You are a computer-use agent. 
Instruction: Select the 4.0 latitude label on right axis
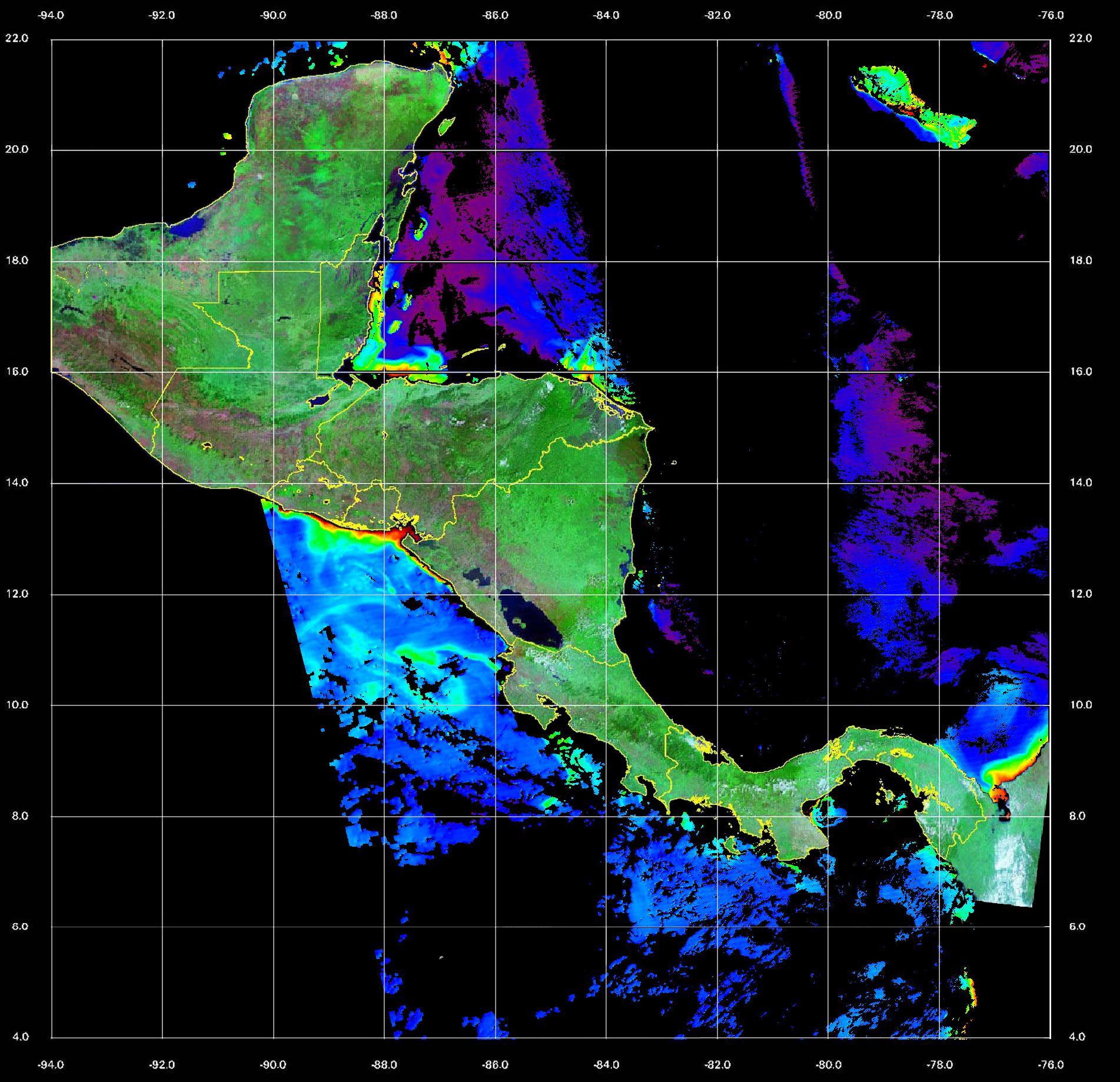tap(1080, 1037)
